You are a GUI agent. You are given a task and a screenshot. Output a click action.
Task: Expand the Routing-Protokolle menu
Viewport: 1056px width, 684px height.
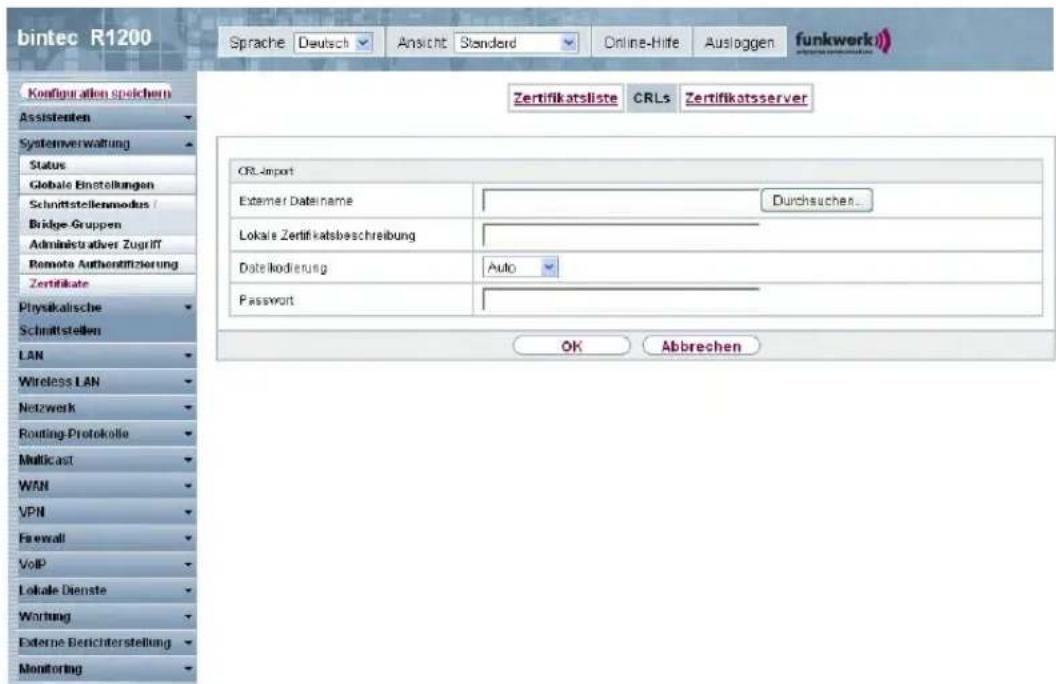105,434
